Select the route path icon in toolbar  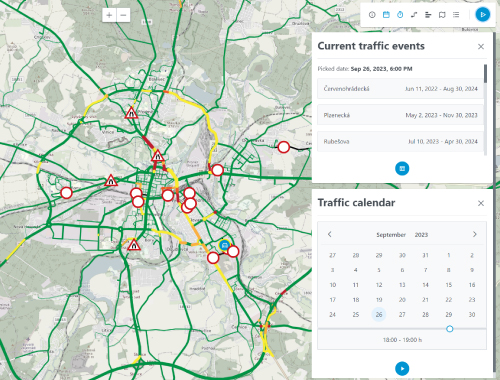pyautogui.click(x=414, y=15)
